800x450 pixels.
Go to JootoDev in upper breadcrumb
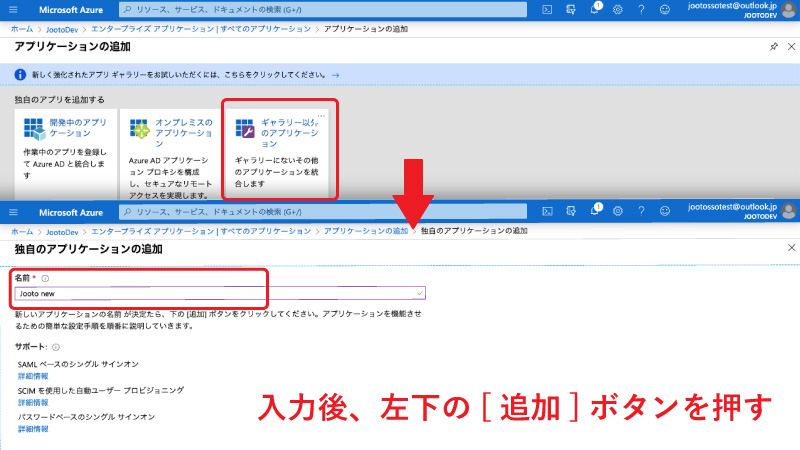(x=62, y=30)
